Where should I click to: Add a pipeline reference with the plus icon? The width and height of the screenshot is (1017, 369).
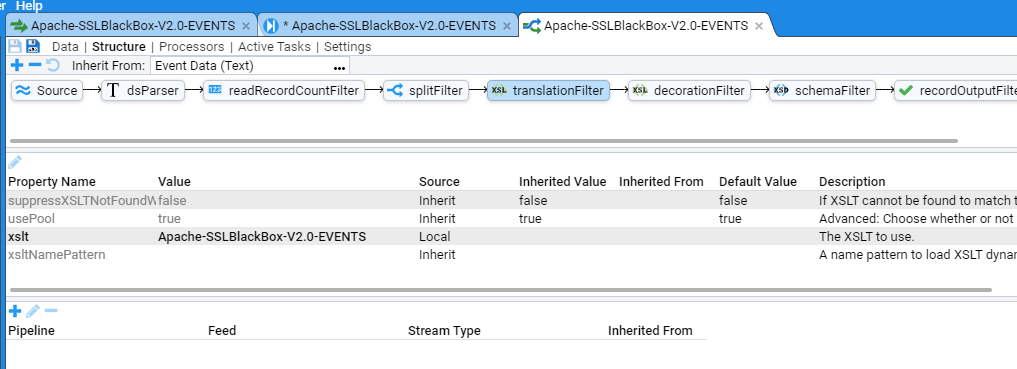(x=14, y=311)
